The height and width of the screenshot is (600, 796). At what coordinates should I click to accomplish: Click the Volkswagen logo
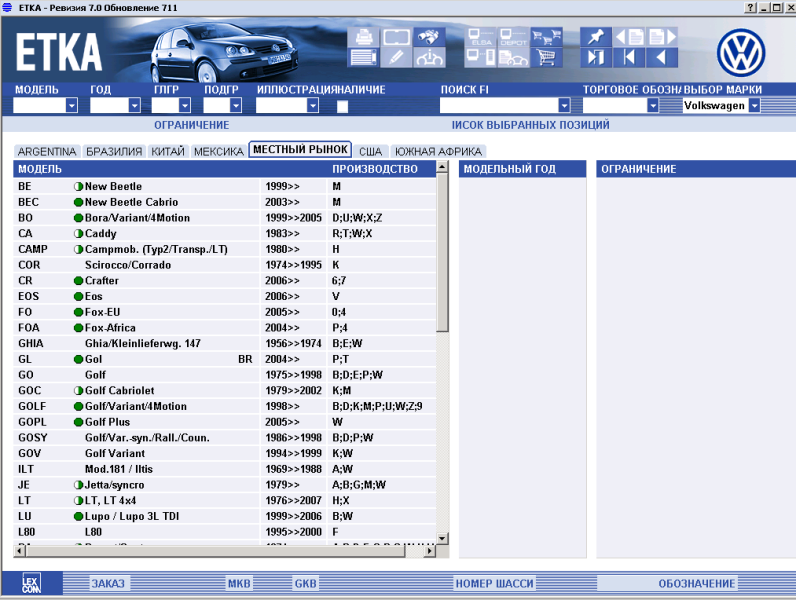[741, 52]
